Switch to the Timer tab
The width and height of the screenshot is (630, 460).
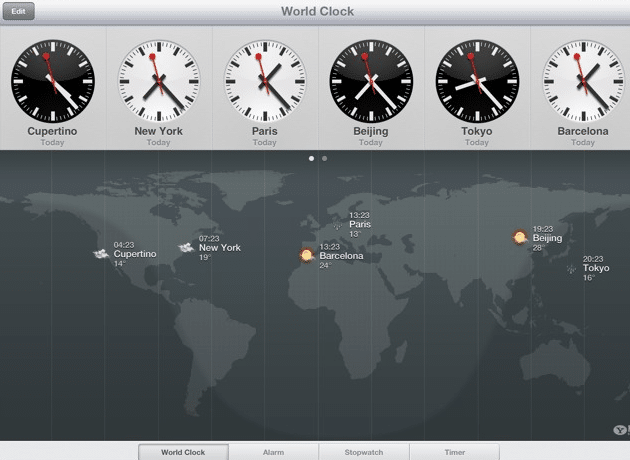454,452
